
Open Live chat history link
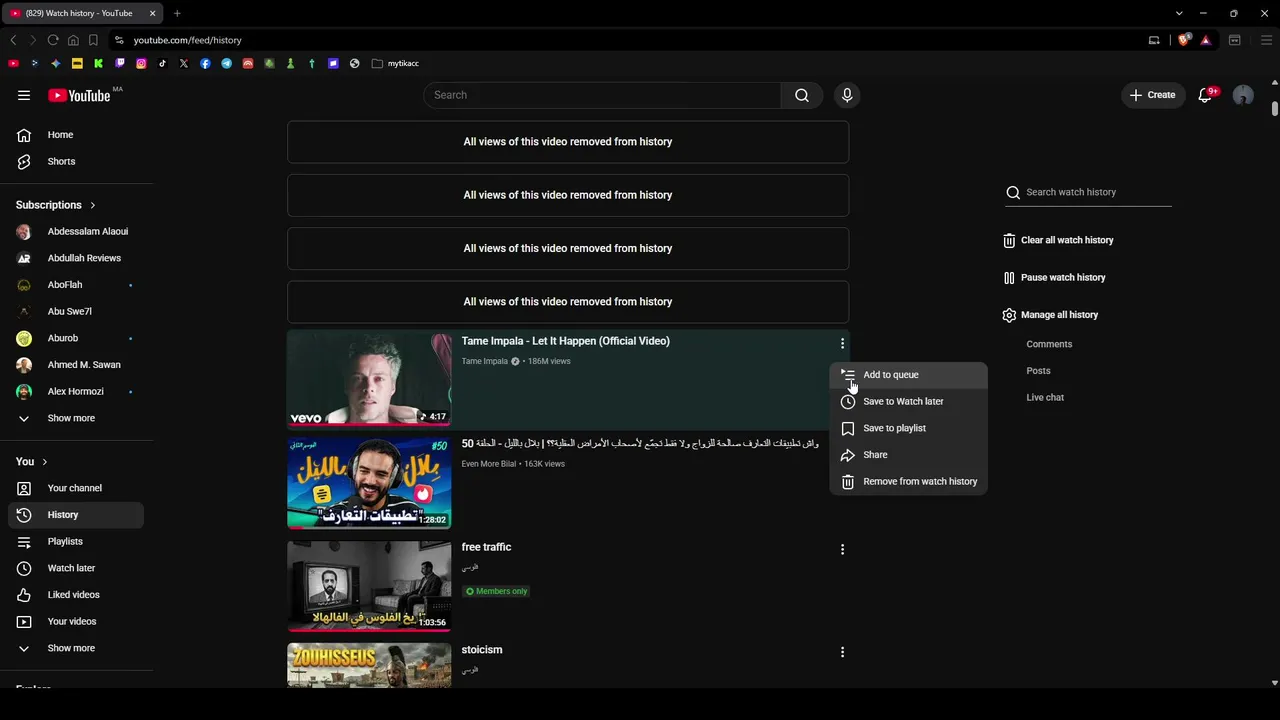point(1045,398)
